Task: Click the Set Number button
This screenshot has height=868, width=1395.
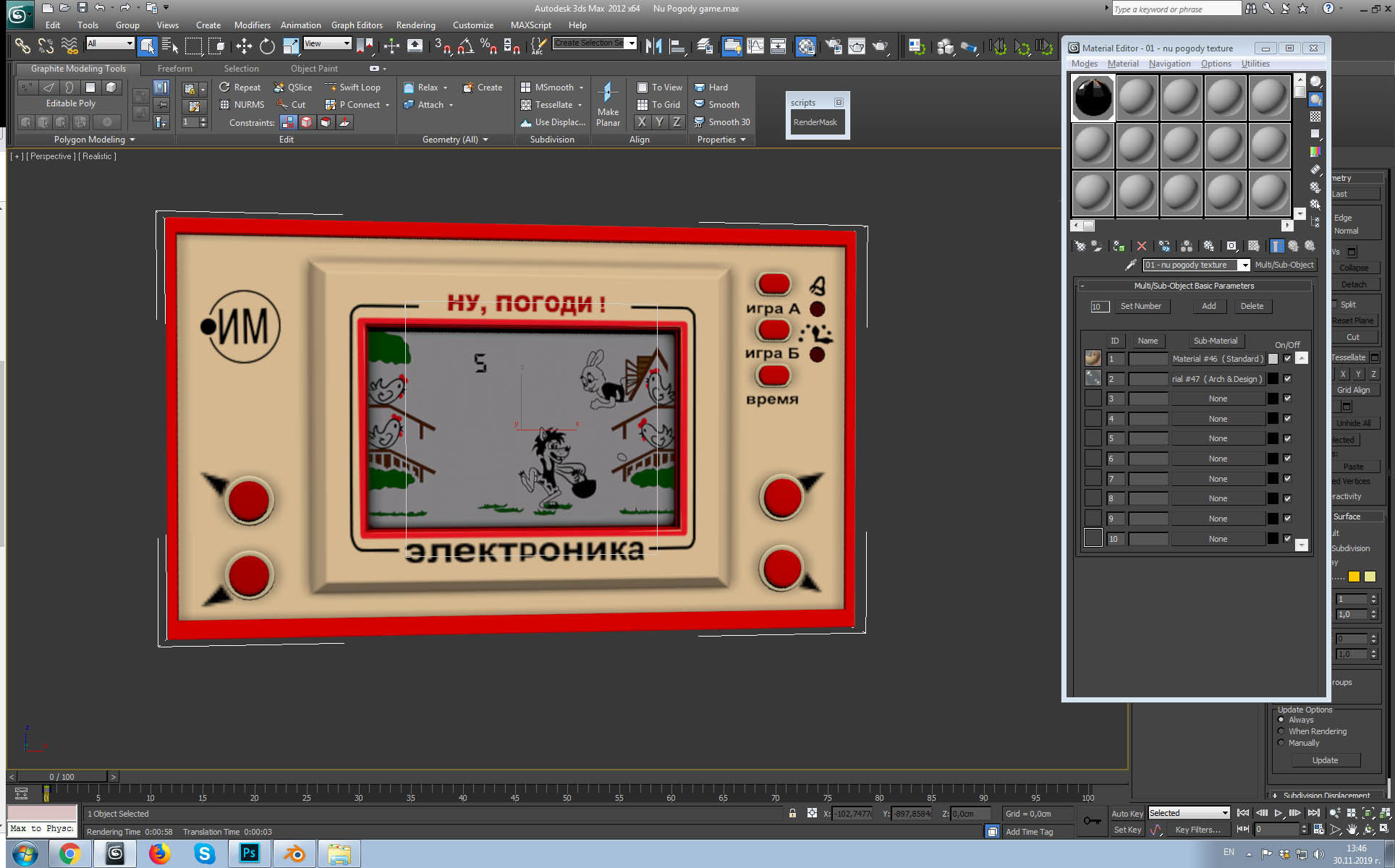Action: (x=1140, y=306)
